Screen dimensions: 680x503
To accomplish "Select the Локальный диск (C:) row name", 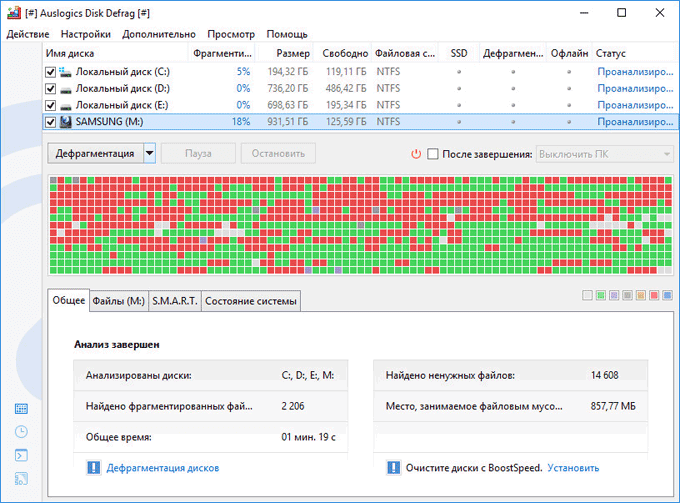I will (123, 72).
